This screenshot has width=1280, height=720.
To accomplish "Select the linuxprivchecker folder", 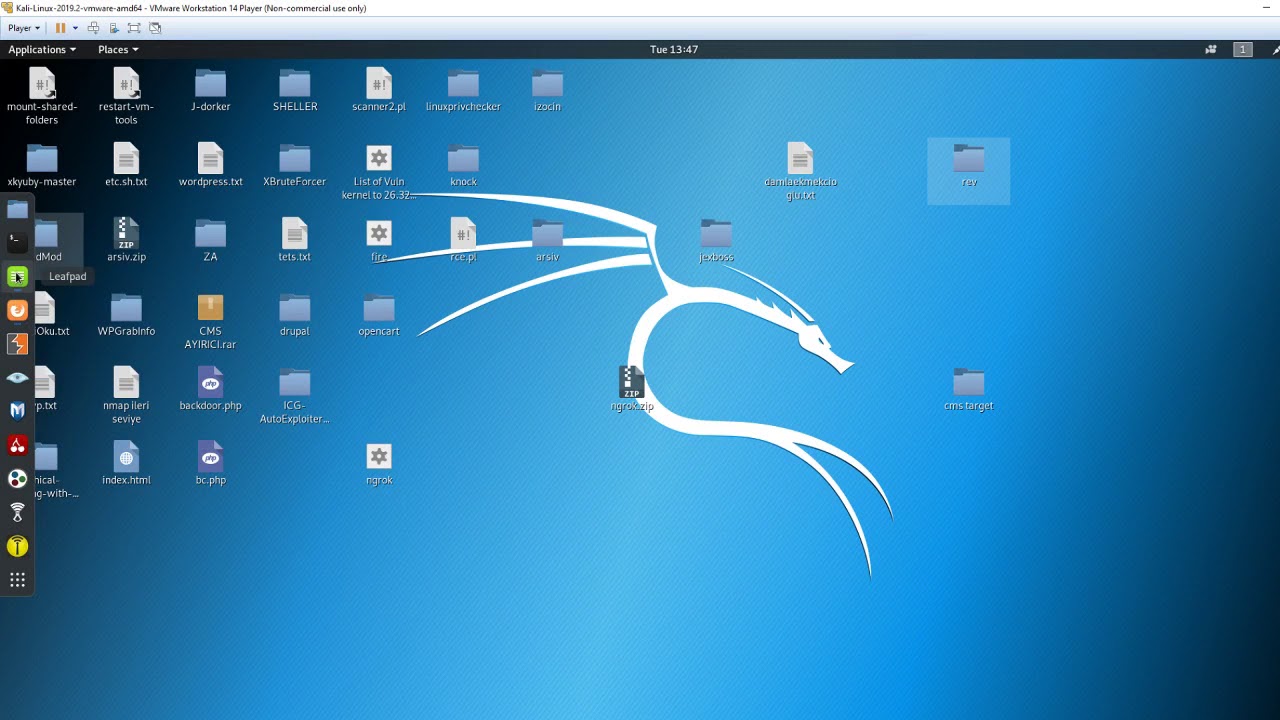I will tap(463, 90).
